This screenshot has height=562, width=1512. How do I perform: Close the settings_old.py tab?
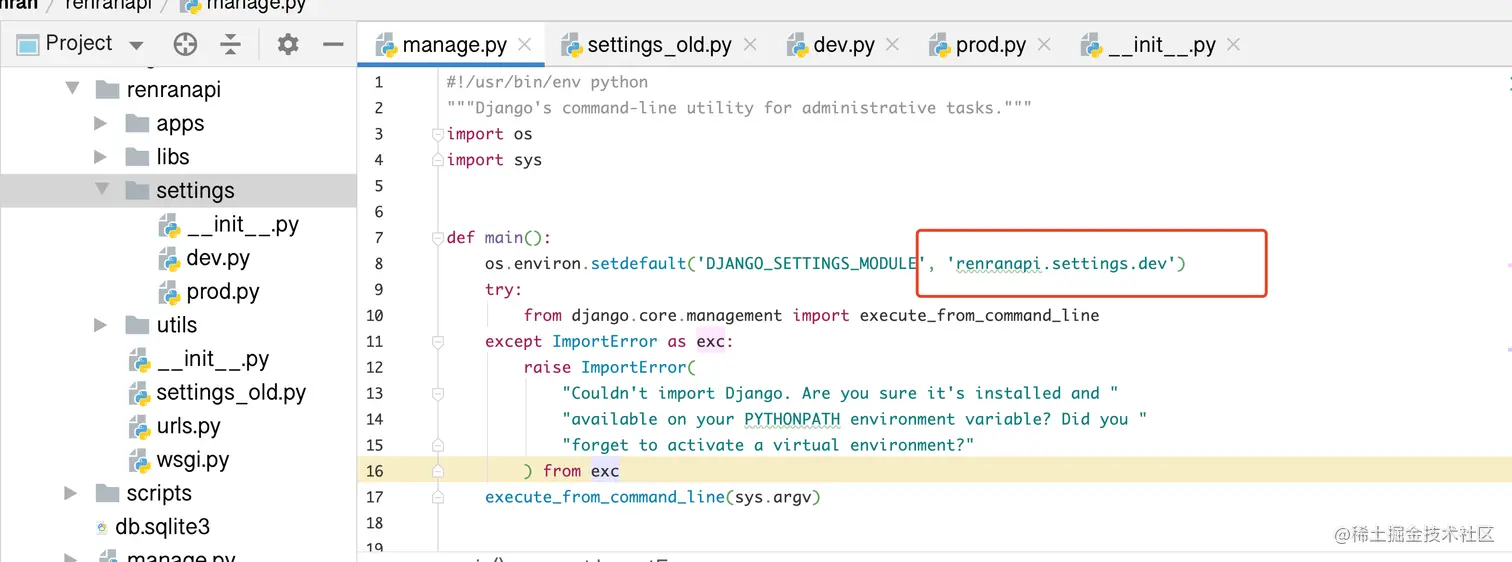(750, 45)
